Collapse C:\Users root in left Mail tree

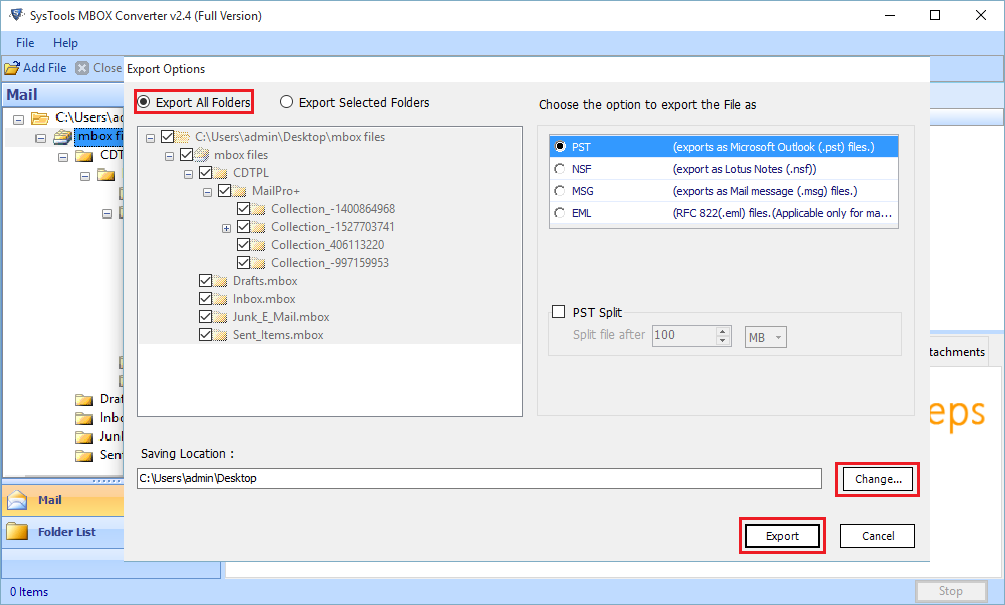19,119
